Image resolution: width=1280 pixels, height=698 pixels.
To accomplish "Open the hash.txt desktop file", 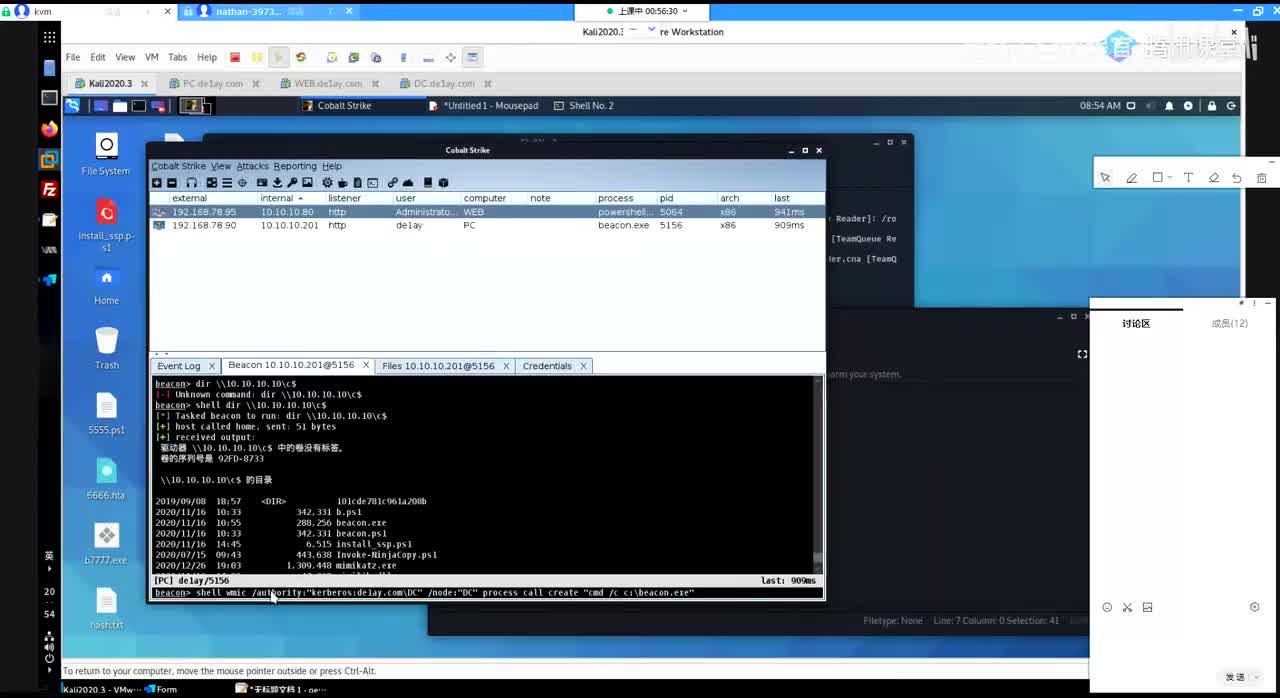I will 106,608.
